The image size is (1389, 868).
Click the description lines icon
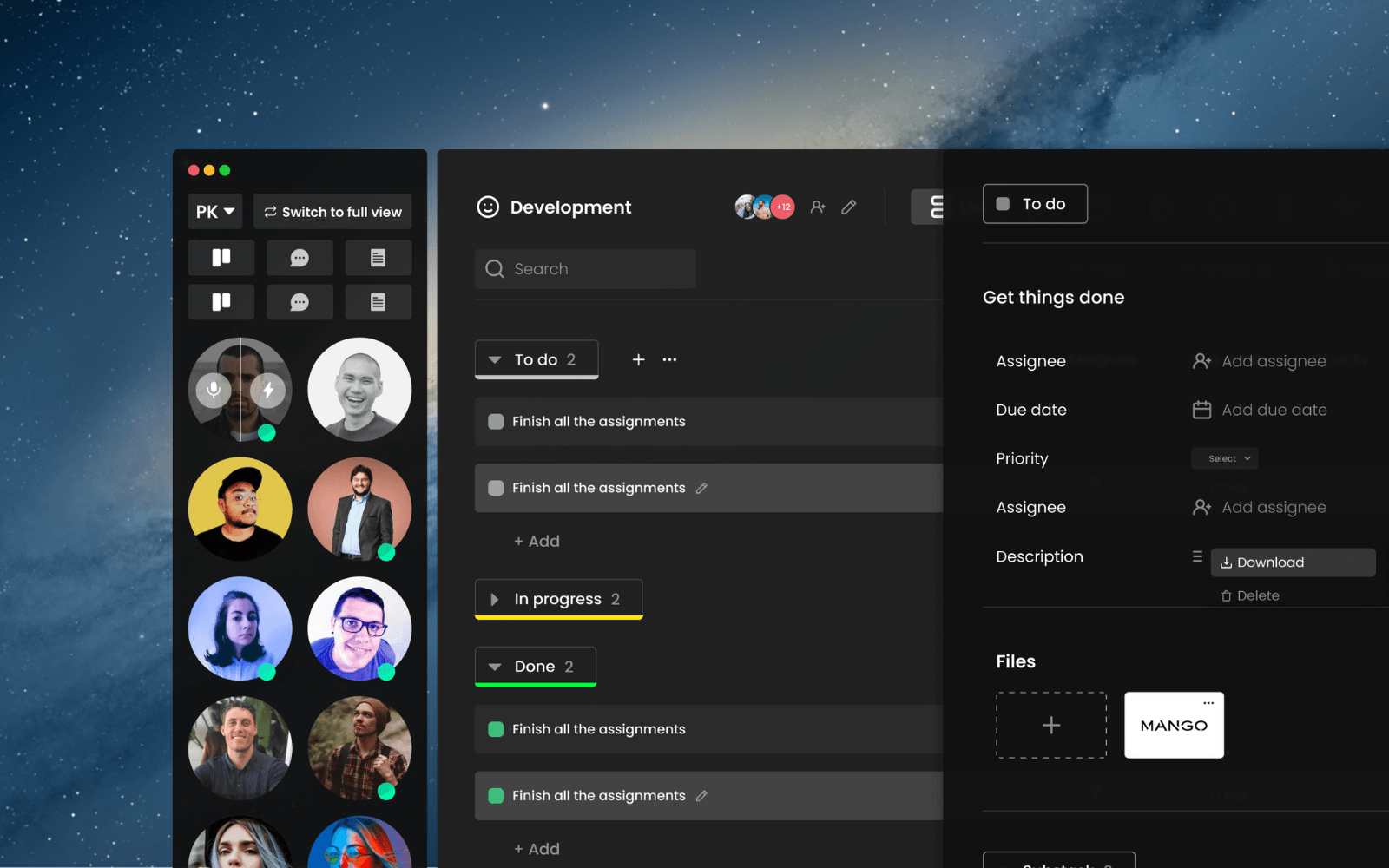point(1197,556)
